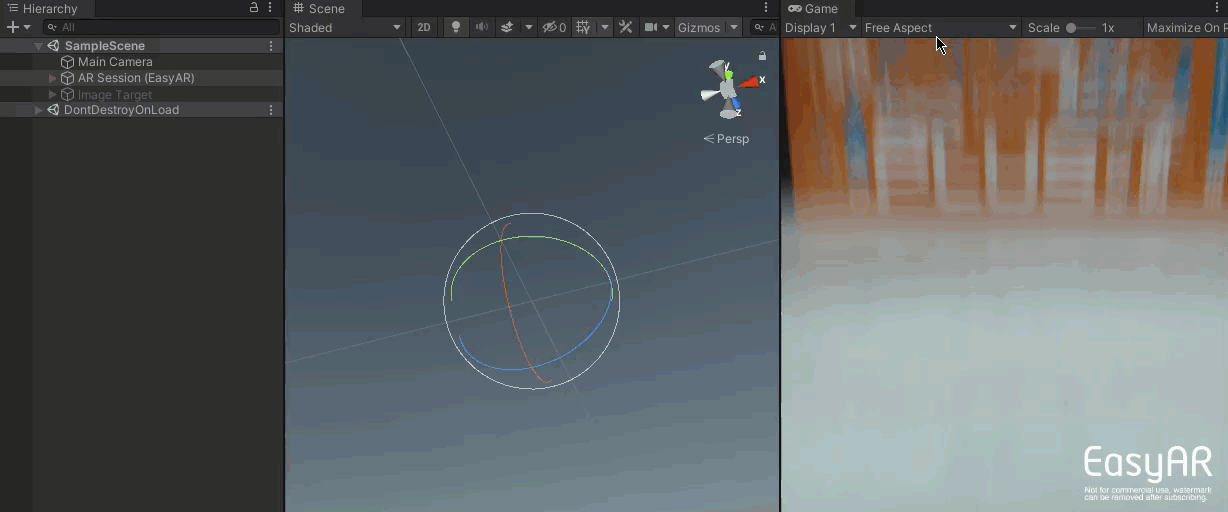Open the Free Aspect dropdown
This screenshot has height=512, width=1228.
pyautogui.click(x=940, y=28)
